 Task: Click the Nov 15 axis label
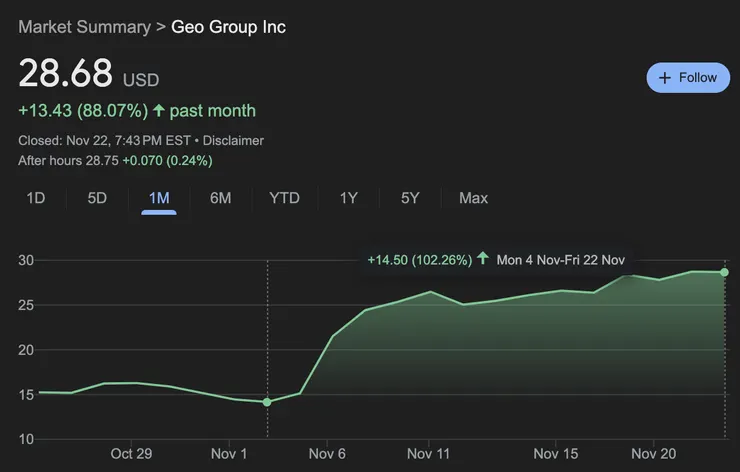[x=555, y=454]
